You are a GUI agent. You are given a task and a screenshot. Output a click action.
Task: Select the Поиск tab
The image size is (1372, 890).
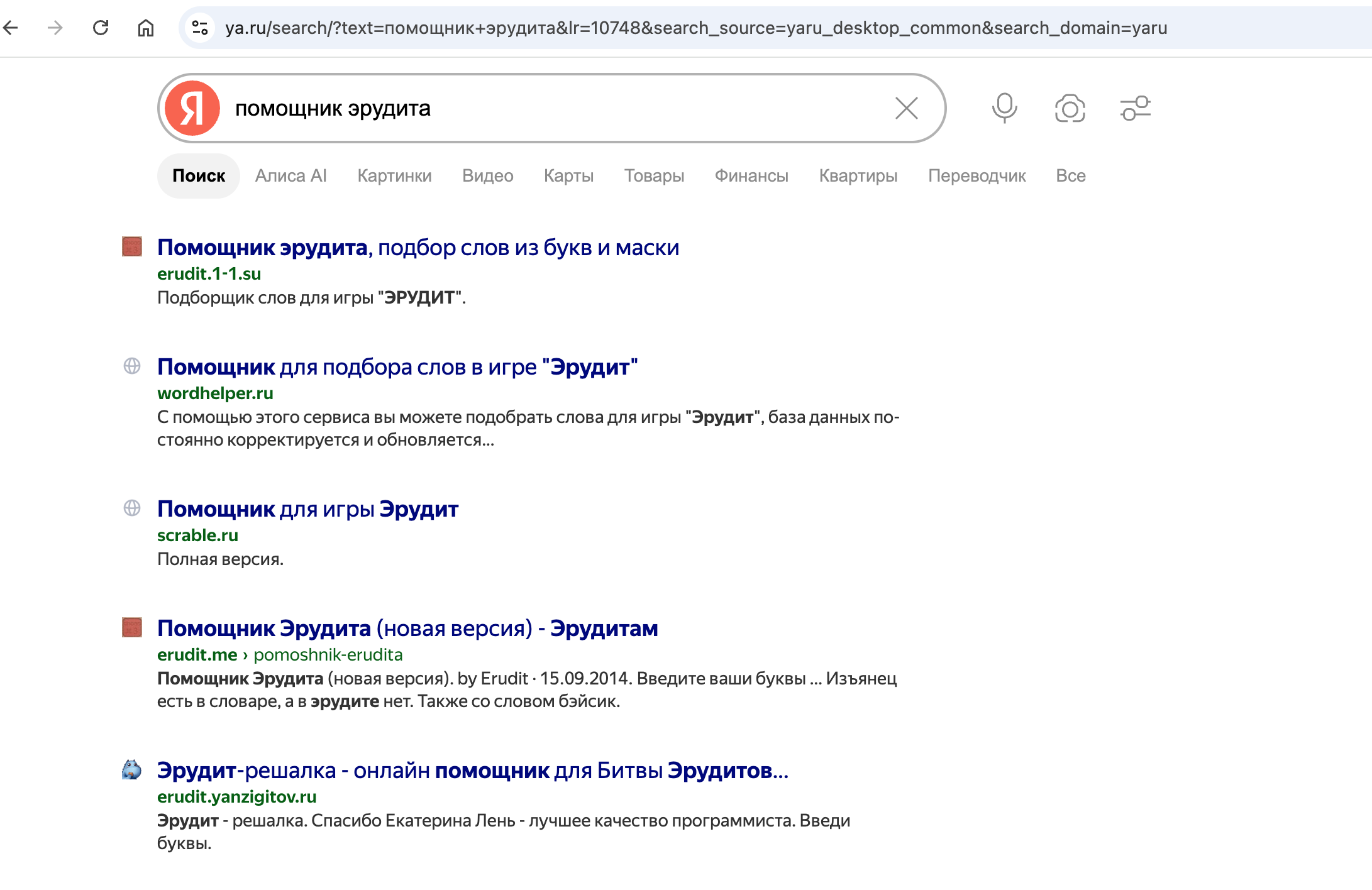point(199,176)
